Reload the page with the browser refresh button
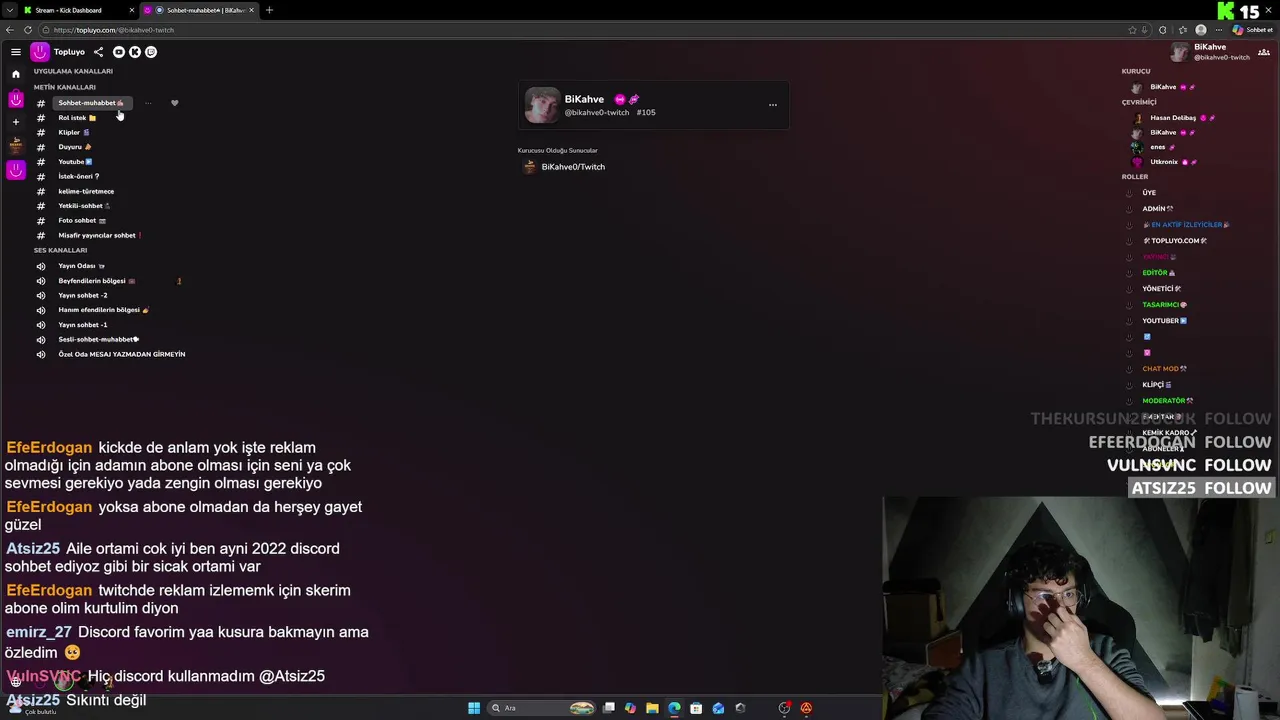Screen dimensions: 1280x720 coord(28,30)
